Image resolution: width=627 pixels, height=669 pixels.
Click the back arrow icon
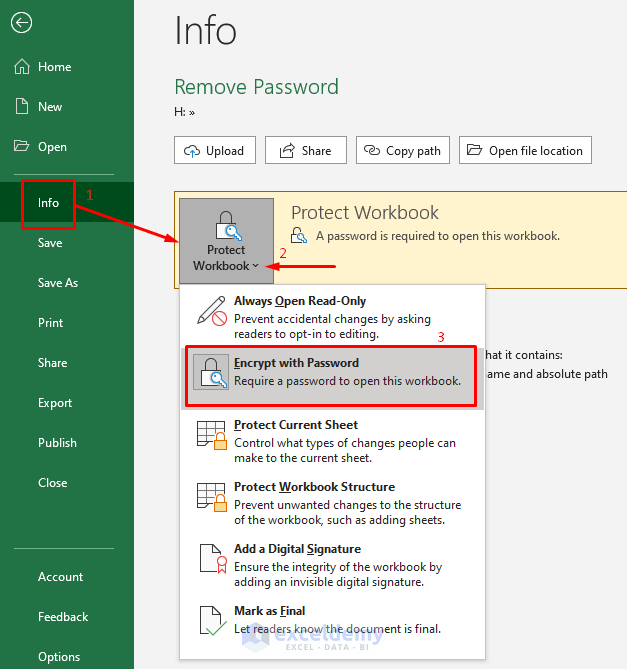pos(21,23)
